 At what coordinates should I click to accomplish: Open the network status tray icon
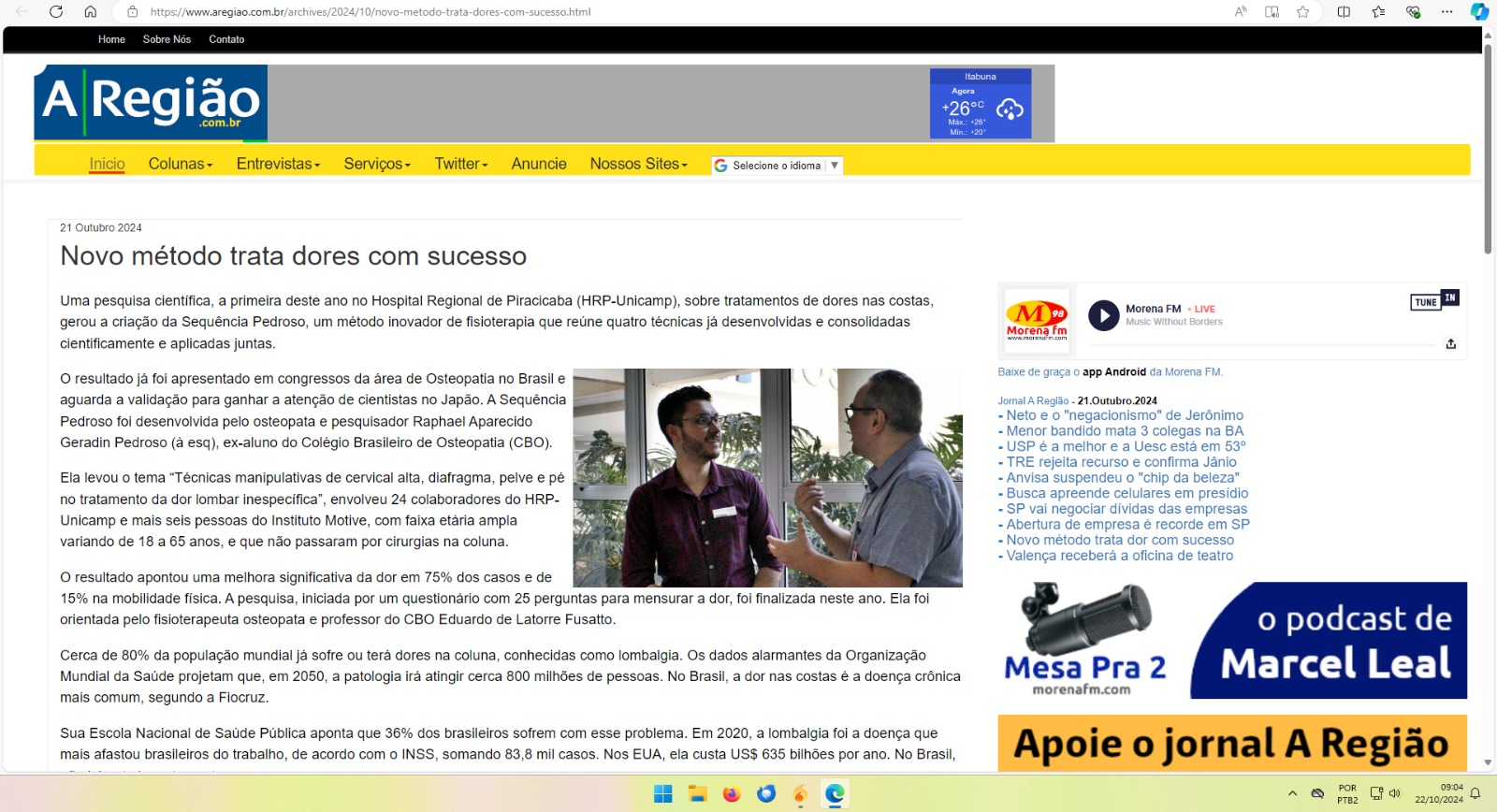coord(1376,794)
